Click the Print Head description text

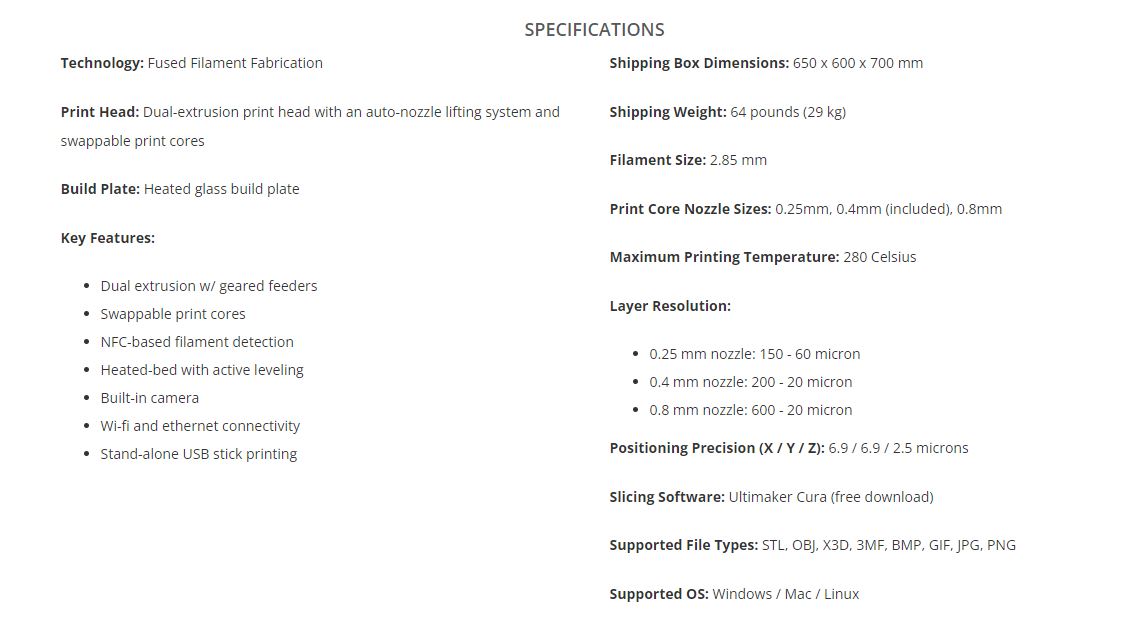[x=310, y=126]
